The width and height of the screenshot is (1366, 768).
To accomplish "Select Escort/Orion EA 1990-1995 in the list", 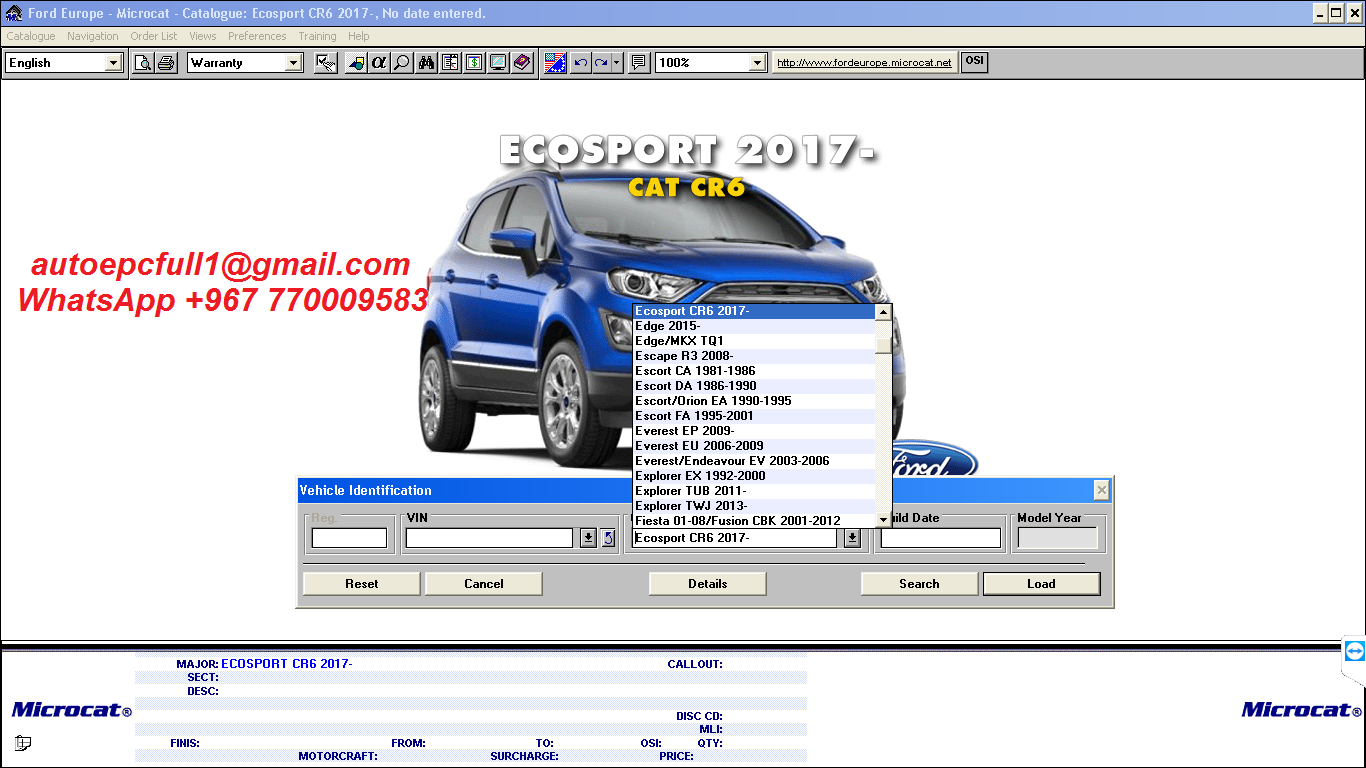I will pyautogui.click(x=754, y=401).
